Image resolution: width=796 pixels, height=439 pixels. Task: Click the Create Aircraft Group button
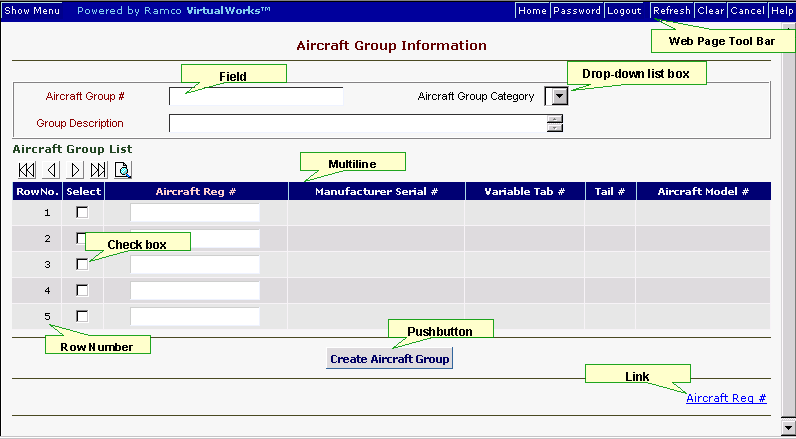pos(389,359)
